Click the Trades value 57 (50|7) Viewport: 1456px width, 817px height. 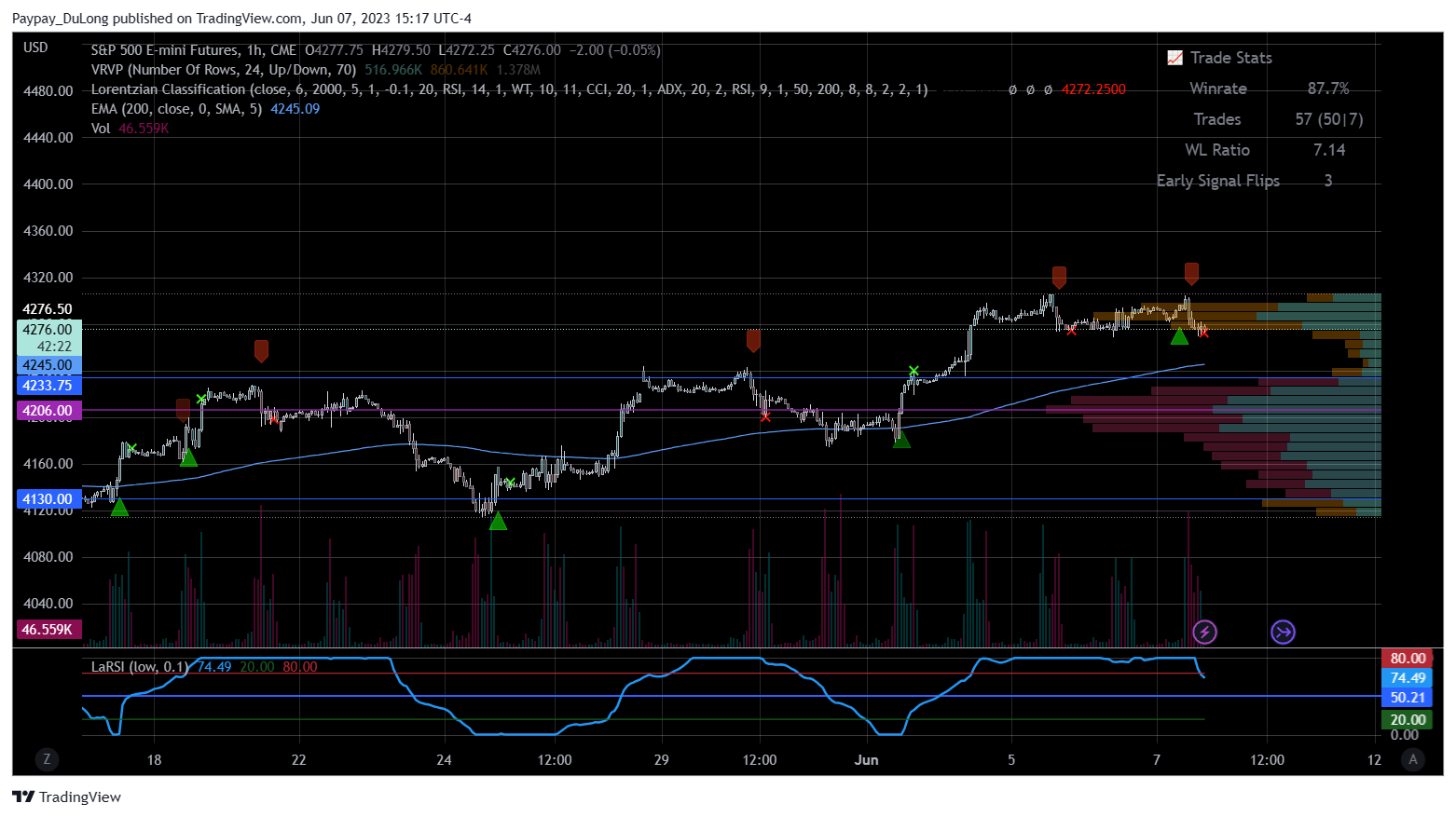click(x=1328, y=119)
